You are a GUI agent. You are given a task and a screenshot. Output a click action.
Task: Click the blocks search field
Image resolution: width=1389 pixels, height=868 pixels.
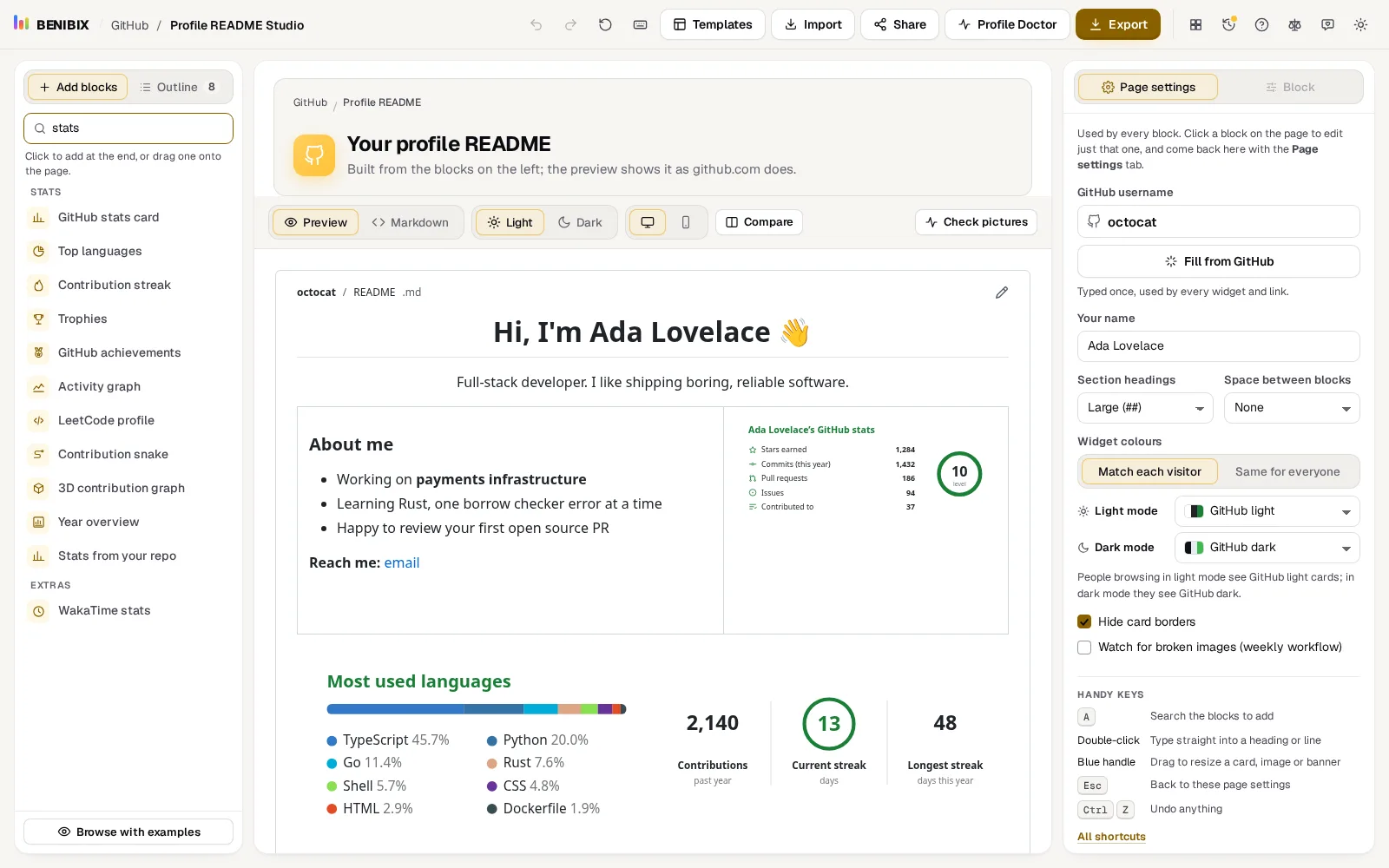128,128
